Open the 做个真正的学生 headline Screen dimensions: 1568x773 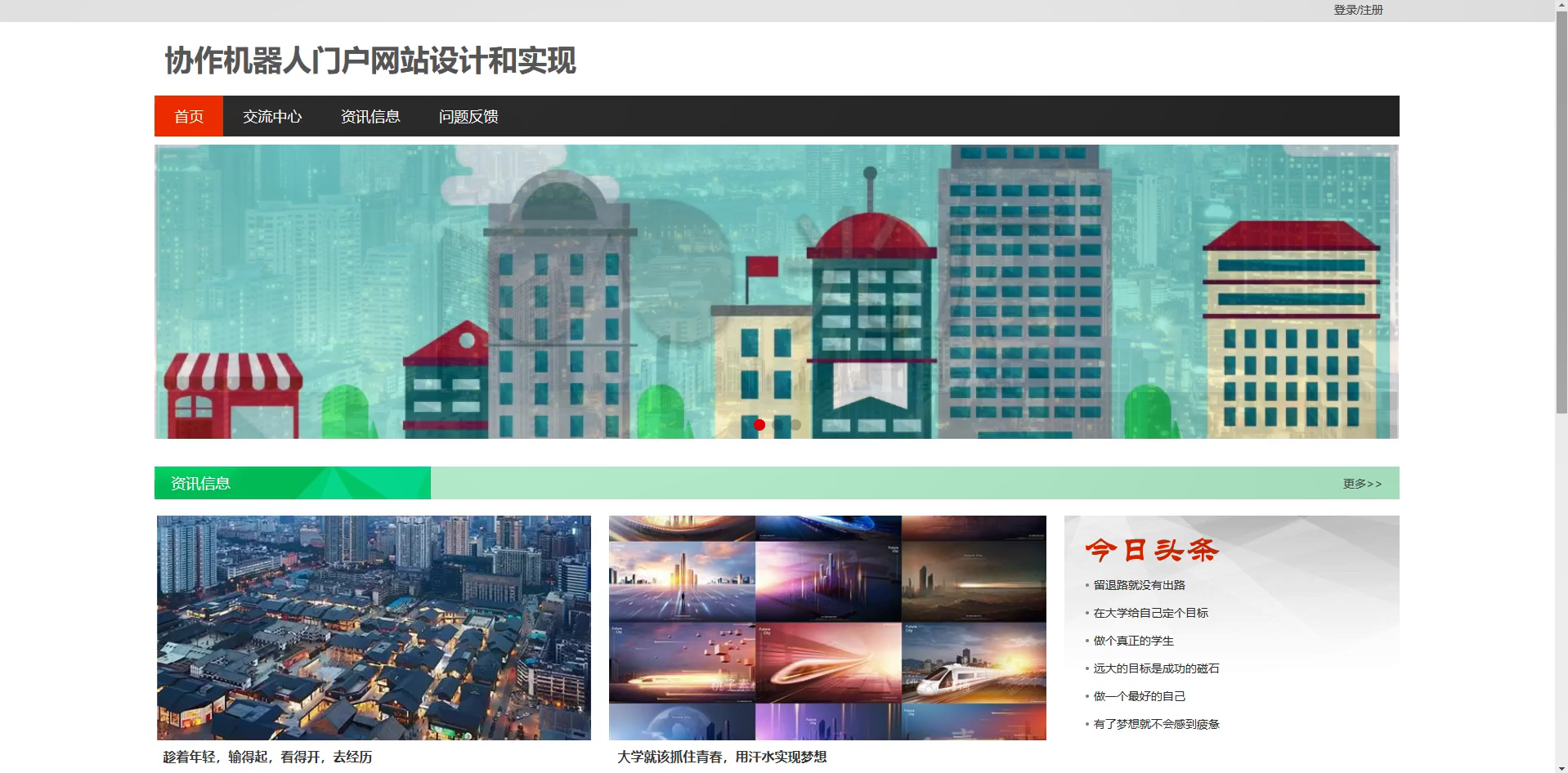click(x=1131, y=640)
